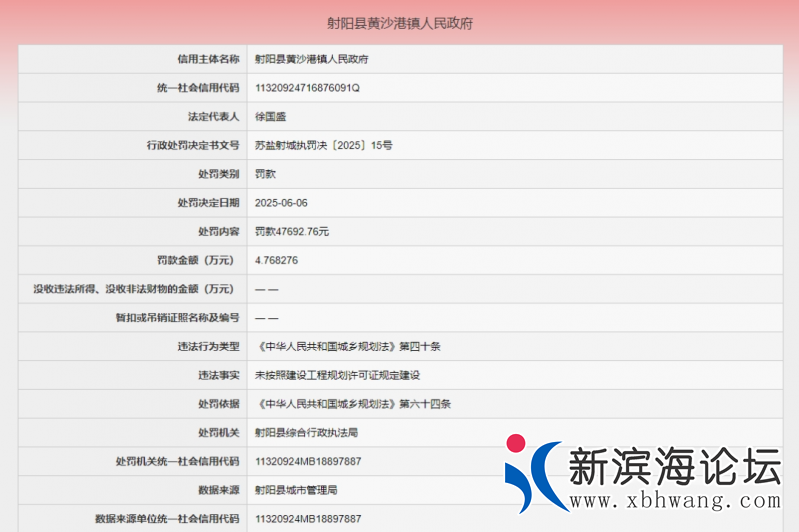Select the fine amount 4.768276

point(277,260)
